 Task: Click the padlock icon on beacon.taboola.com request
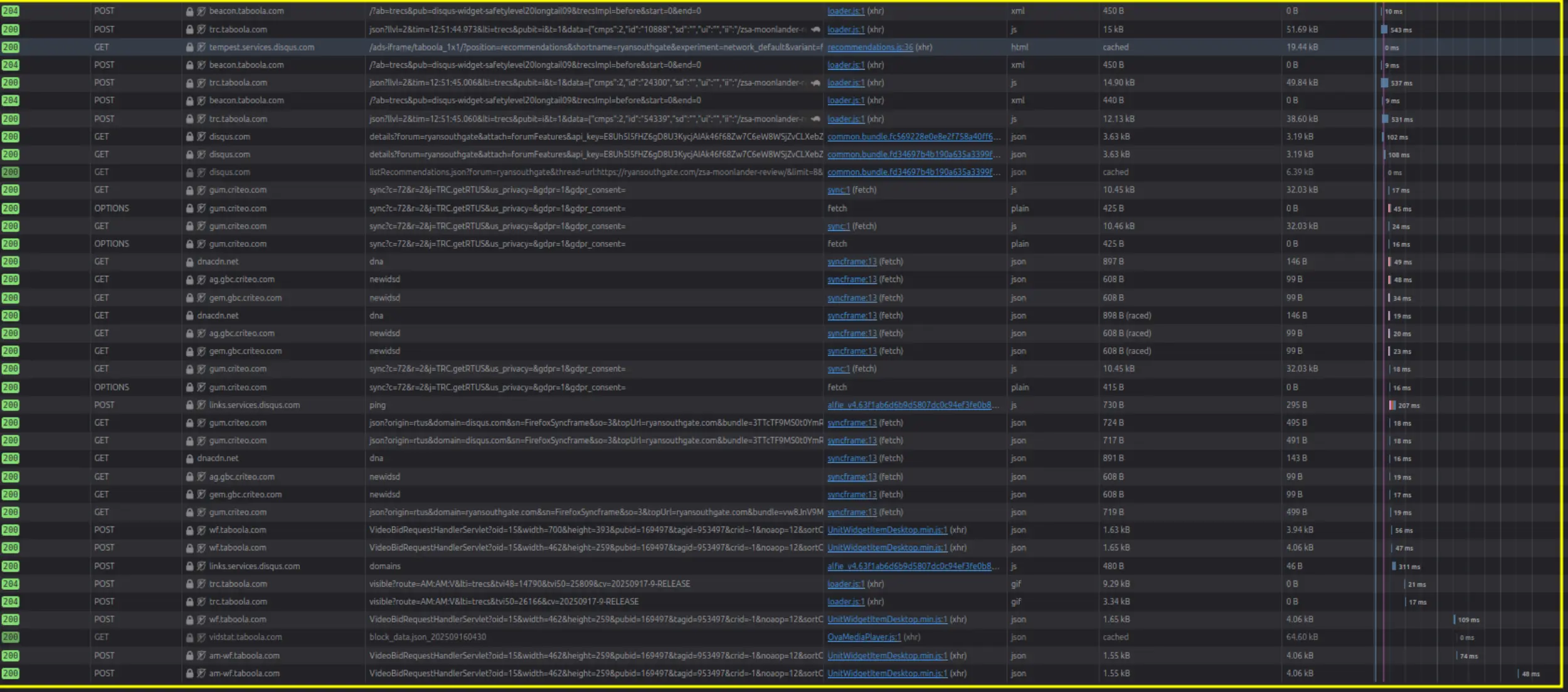pyautogui.click(x=190, y=11)
